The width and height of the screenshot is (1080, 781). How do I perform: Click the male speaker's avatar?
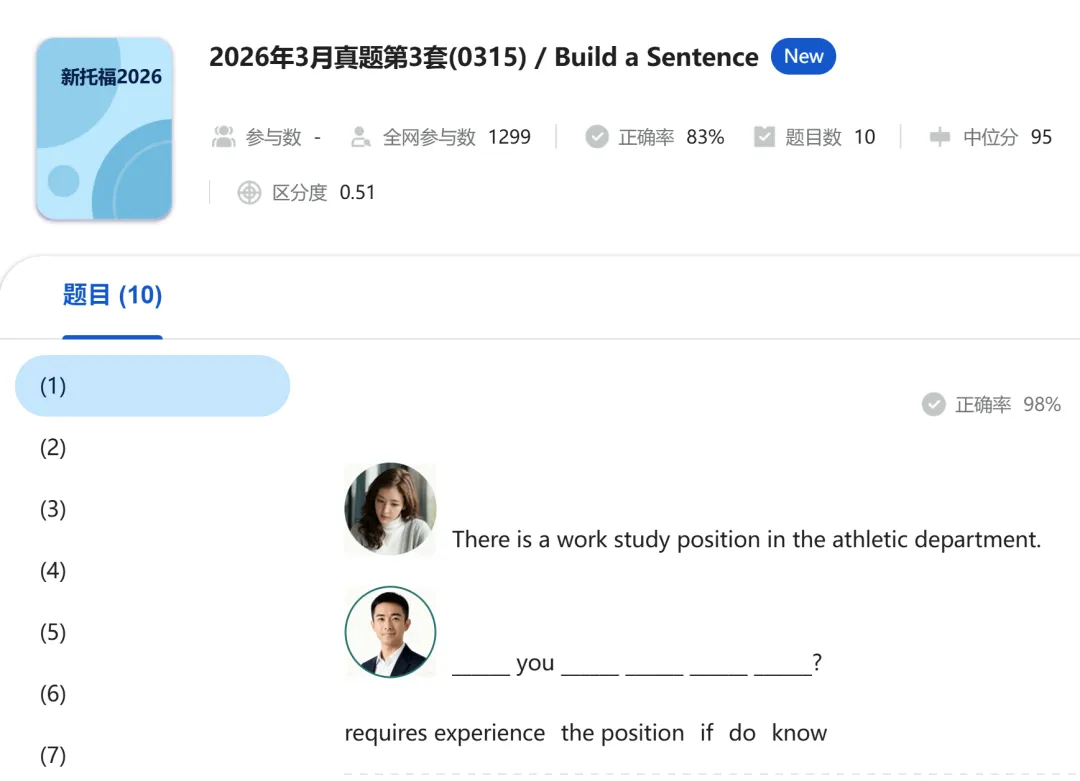(x=390, y=632)
